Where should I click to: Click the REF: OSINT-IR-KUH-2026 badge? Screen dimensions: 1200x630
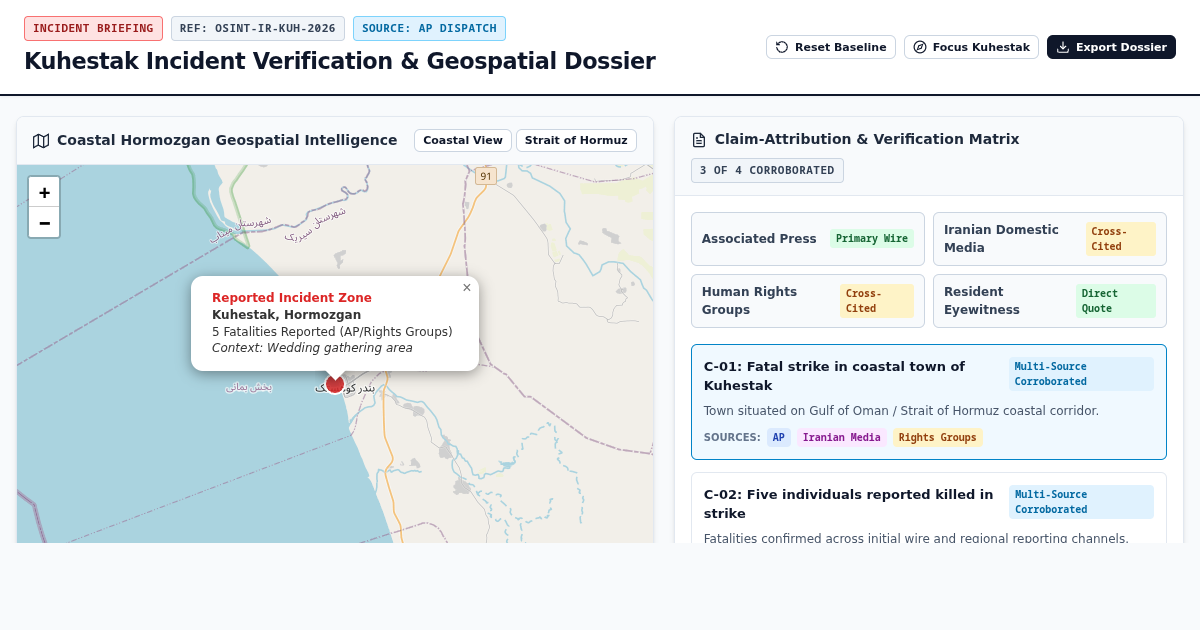(258, 28)
